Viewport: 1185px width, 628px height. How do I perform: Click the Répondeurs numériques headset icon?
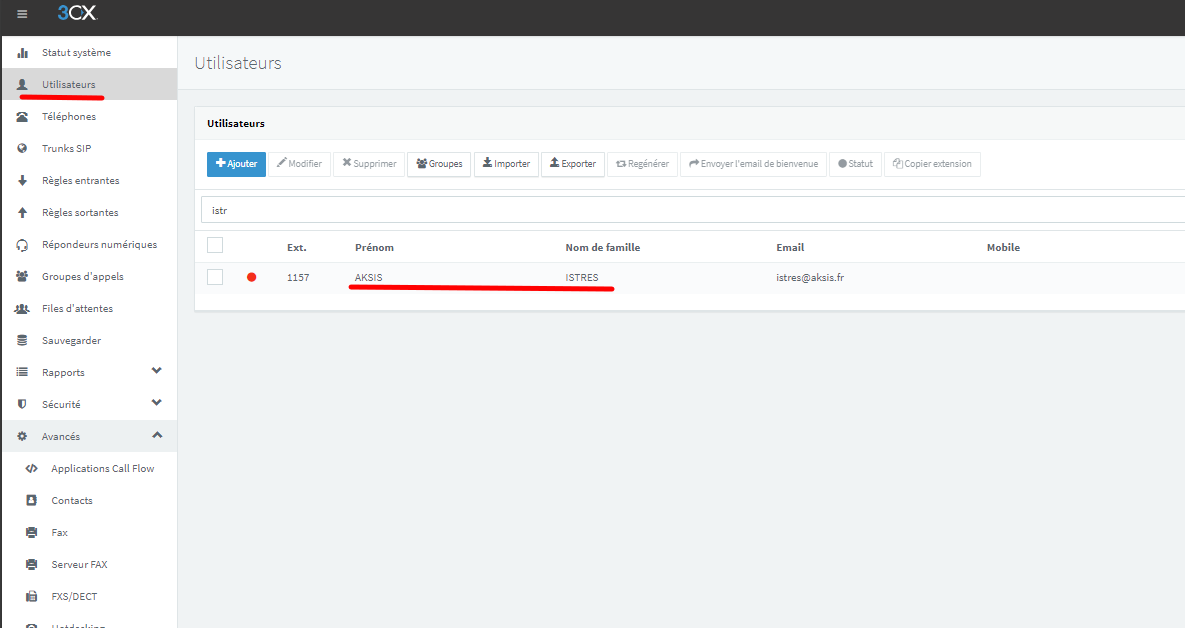(23, 245)
